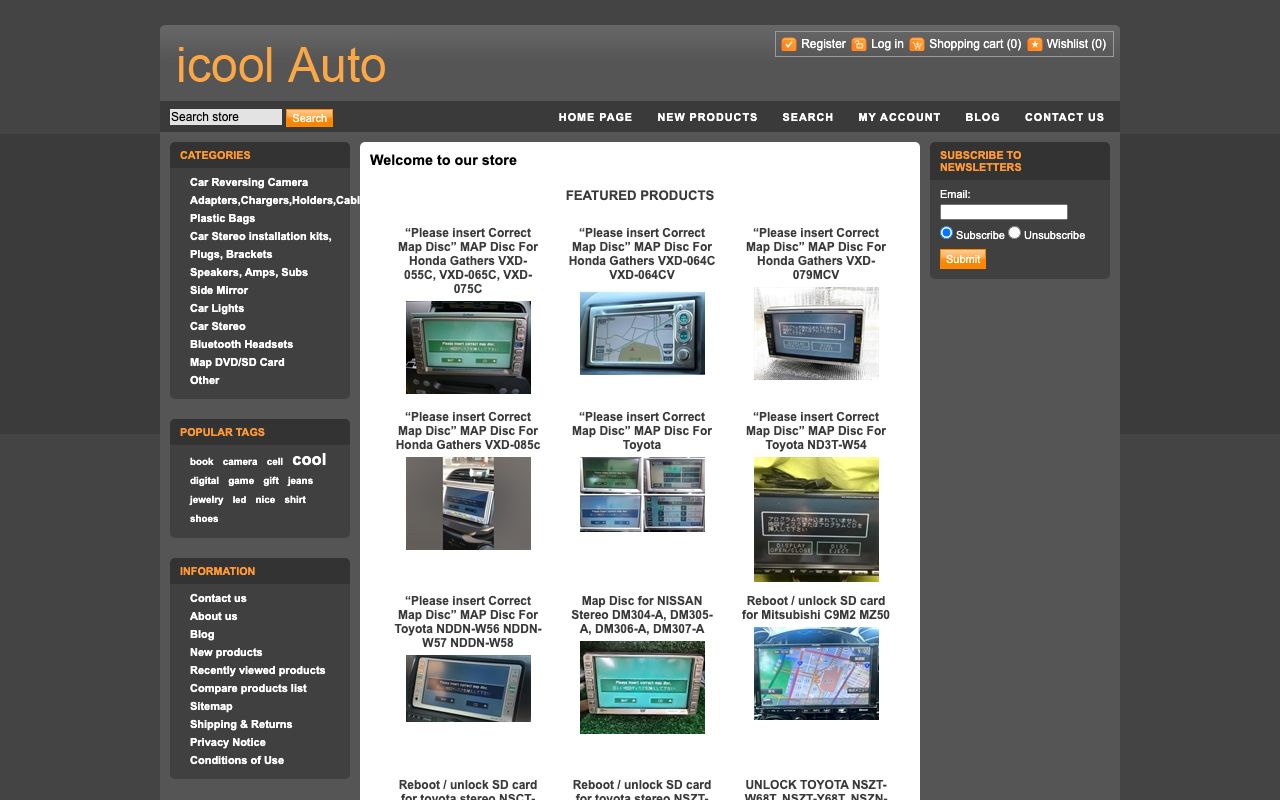The image size is (1280, 800).
Task: Open the CONTACT US menu item
Action: pos(1064,117)
